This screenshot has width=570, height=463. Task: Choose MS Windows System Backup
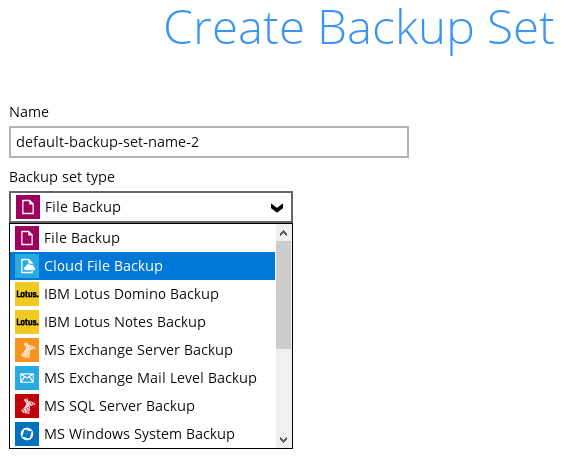(x=142, y=434)
